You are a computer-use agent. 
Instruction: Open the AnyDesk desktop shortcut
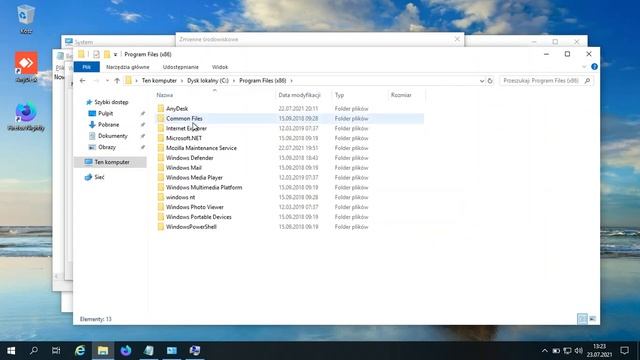pos(26,67)
